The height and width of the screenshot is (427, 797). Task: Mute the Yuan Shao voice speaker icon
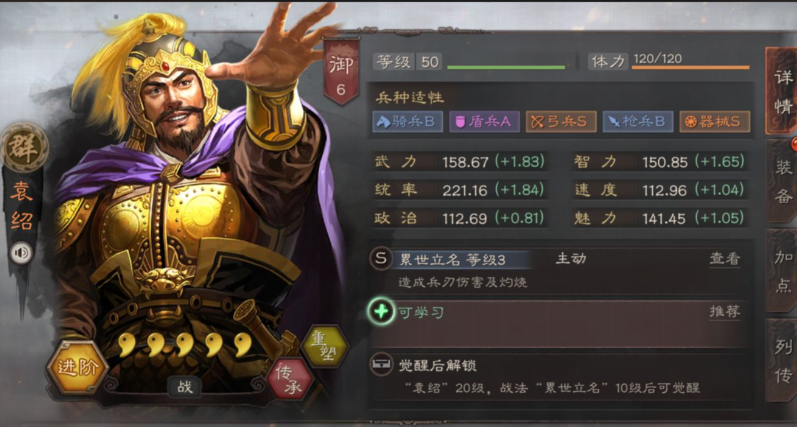pos(21,253)
